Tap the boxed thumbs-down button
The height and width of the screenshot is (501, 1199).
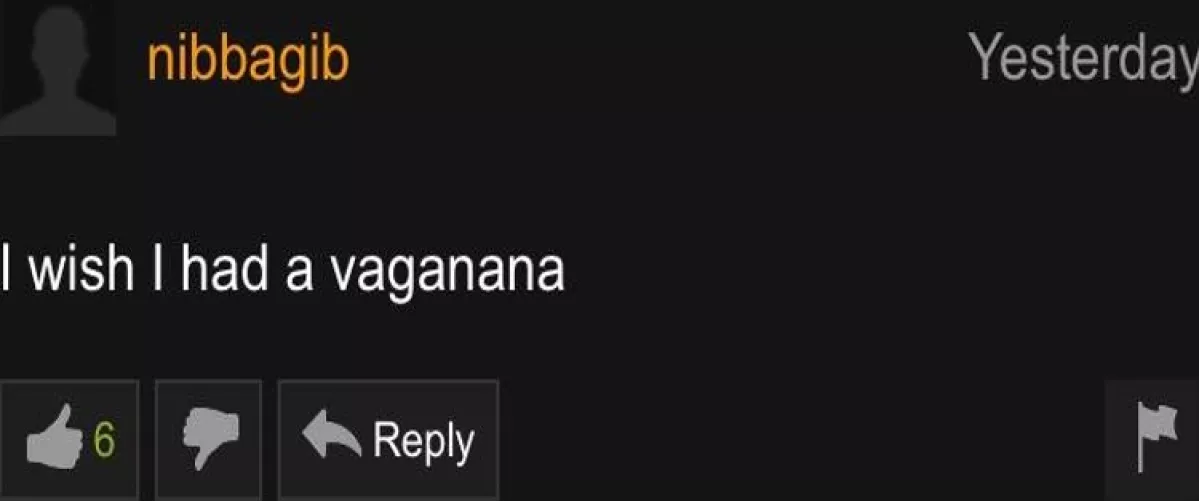[x=209, y=440]
